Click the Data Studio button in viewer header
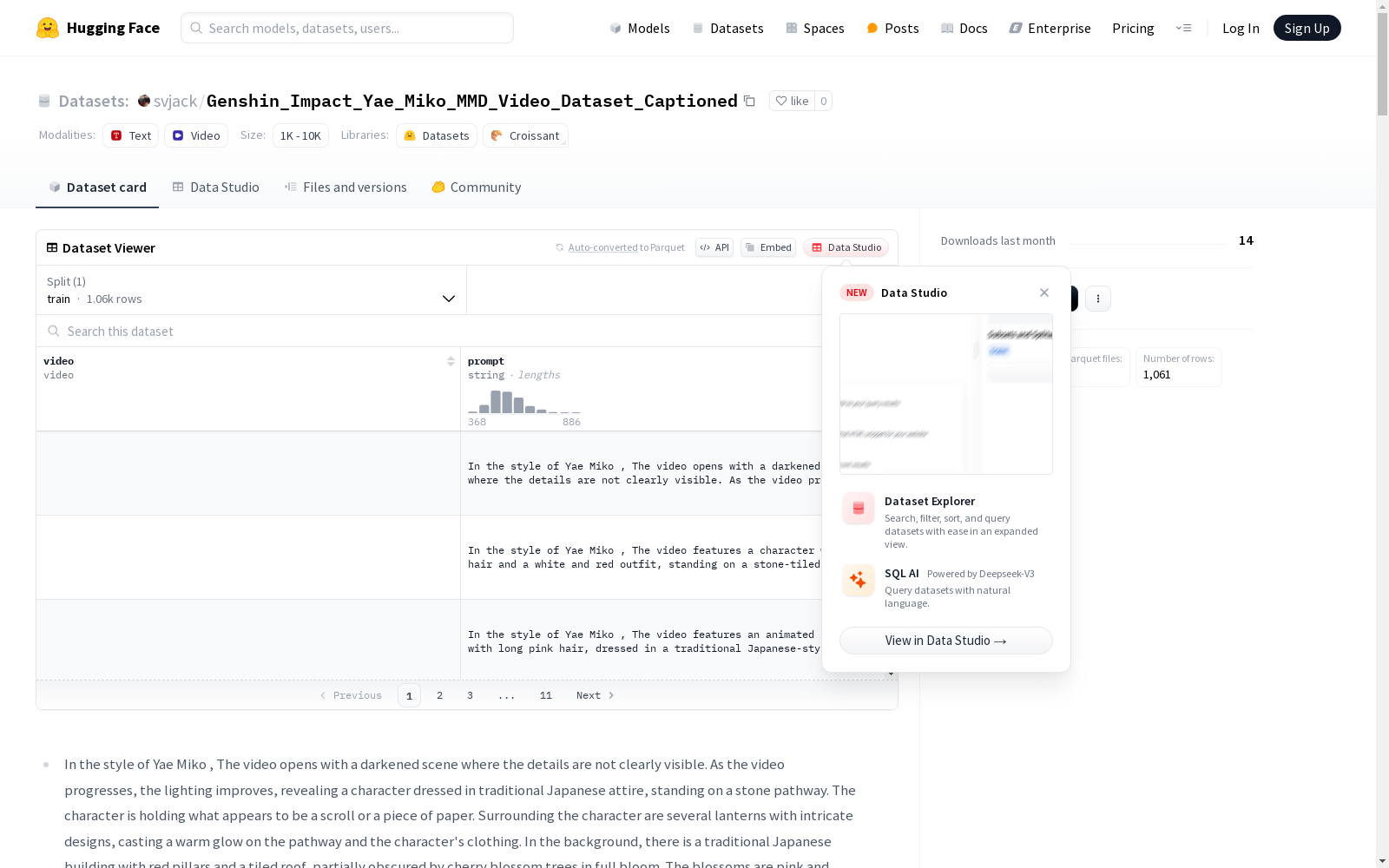The width and height of the screenshot is (1389, 868). pos(846,247)
